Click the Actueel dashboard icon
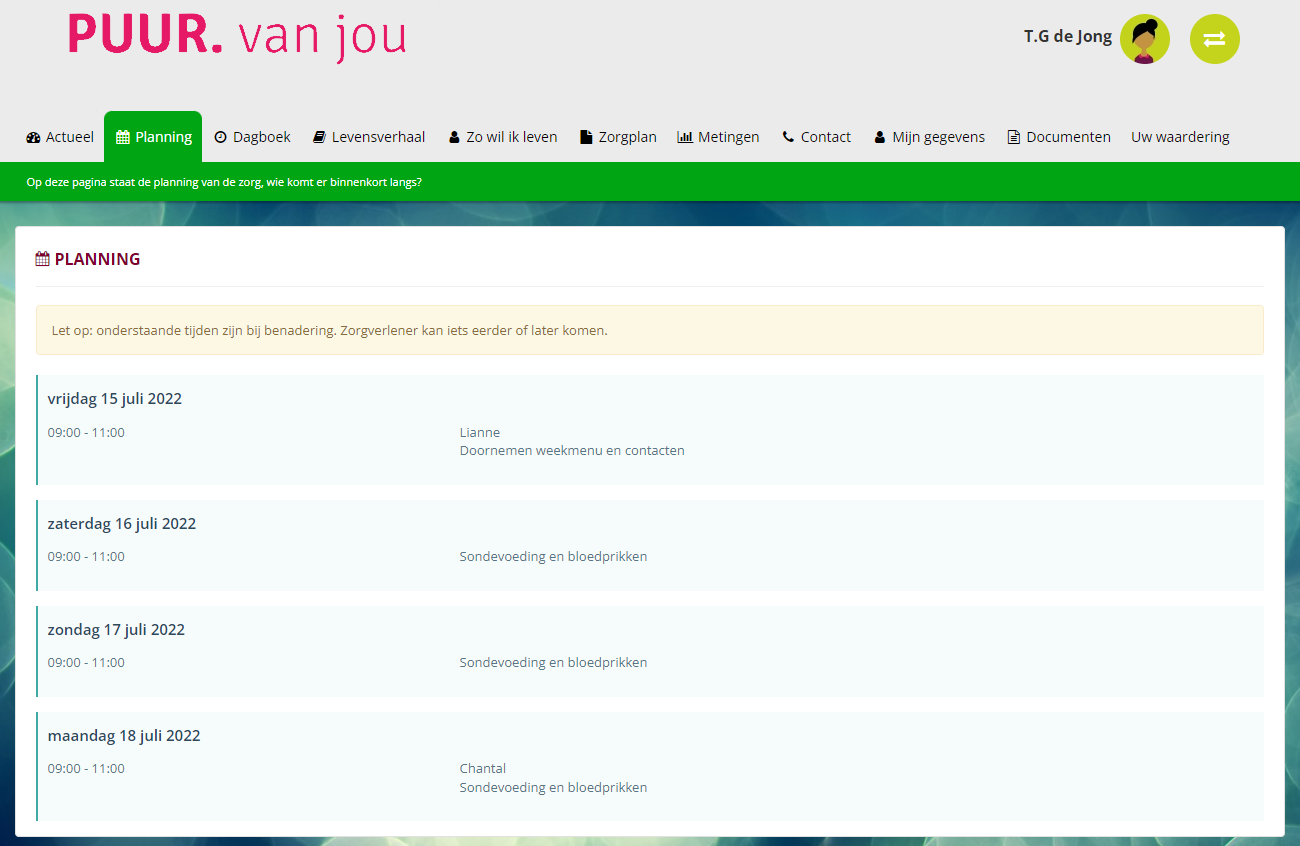This screenshot has height=846, width=1300. pos(33,138)
